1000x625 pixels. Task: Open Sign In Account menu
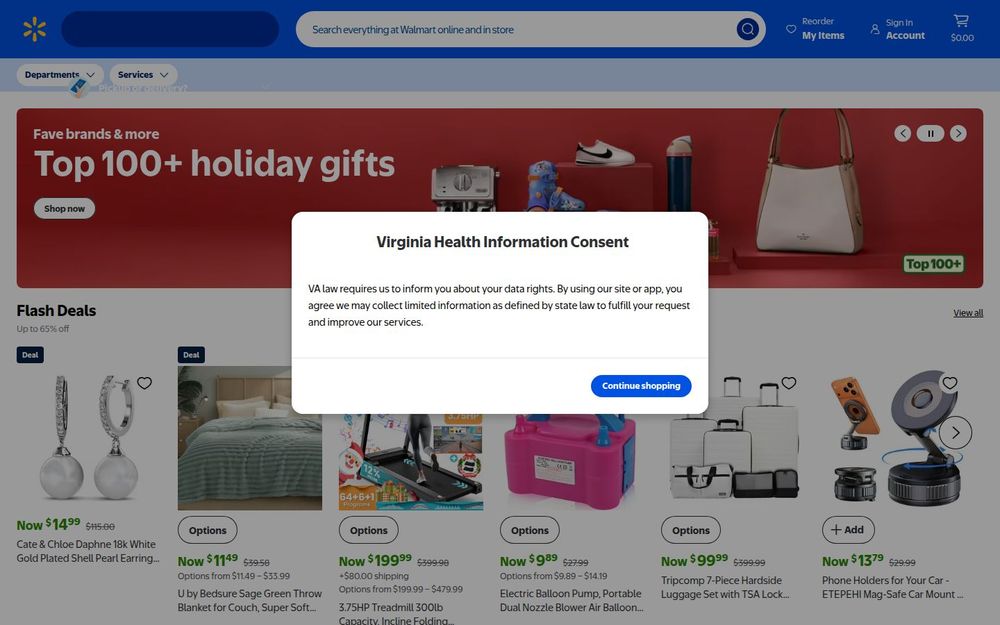(897, 29)
